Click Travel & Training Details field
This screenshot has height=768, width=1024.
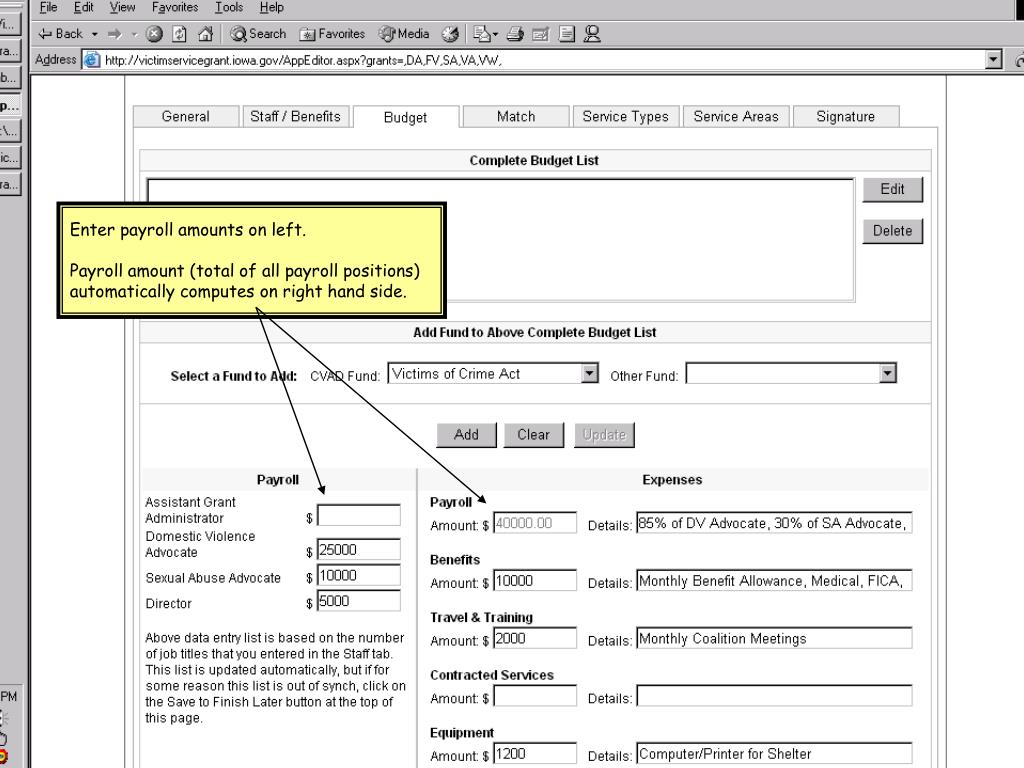coord(774,638)
